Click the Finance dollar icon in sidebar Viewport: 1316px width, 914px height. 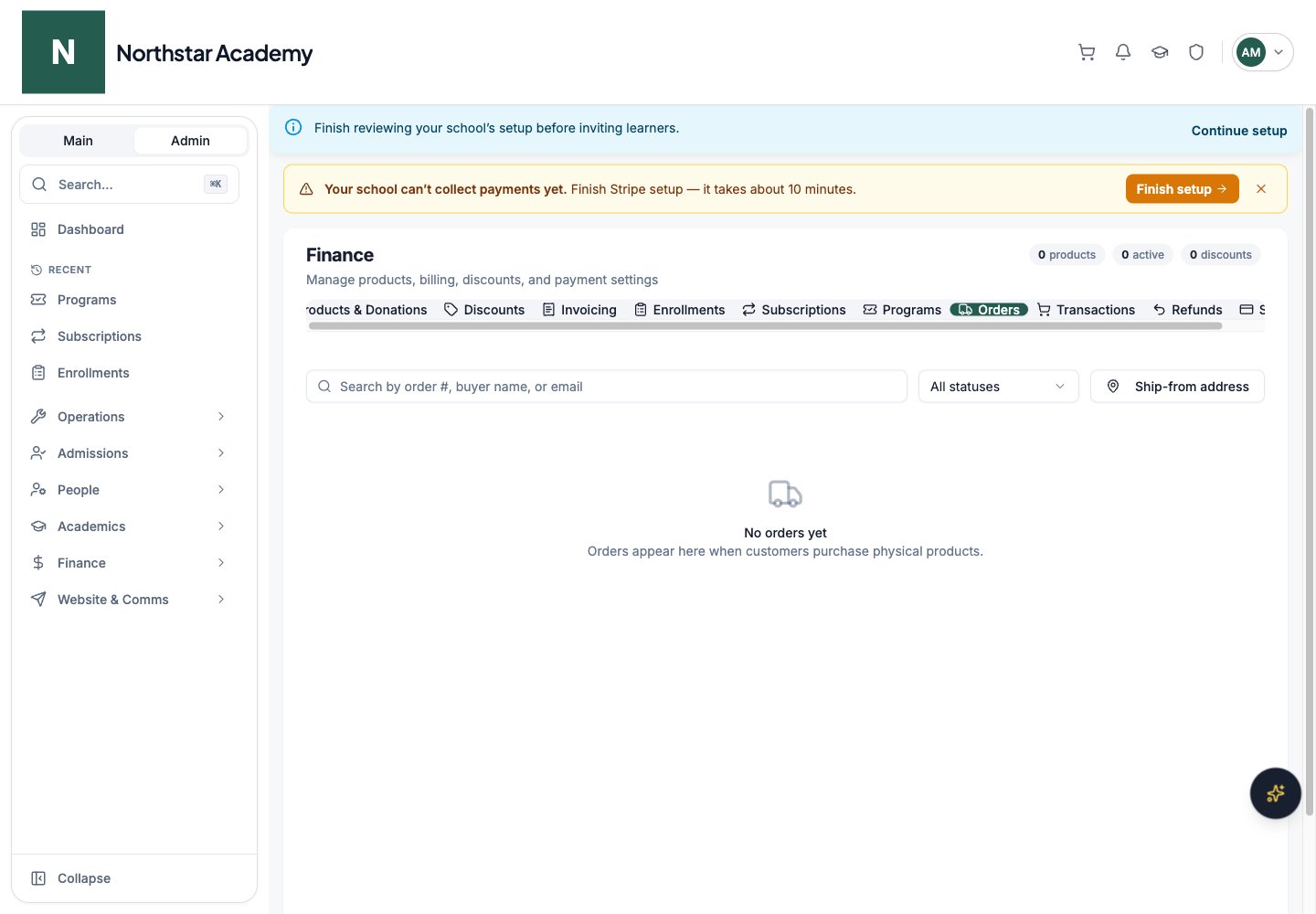38,563
